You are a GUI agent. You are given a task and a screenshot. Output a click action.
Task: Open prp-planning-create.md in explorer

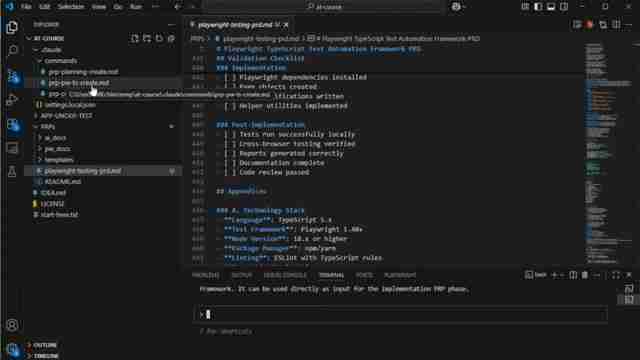[x=83, y=71]
